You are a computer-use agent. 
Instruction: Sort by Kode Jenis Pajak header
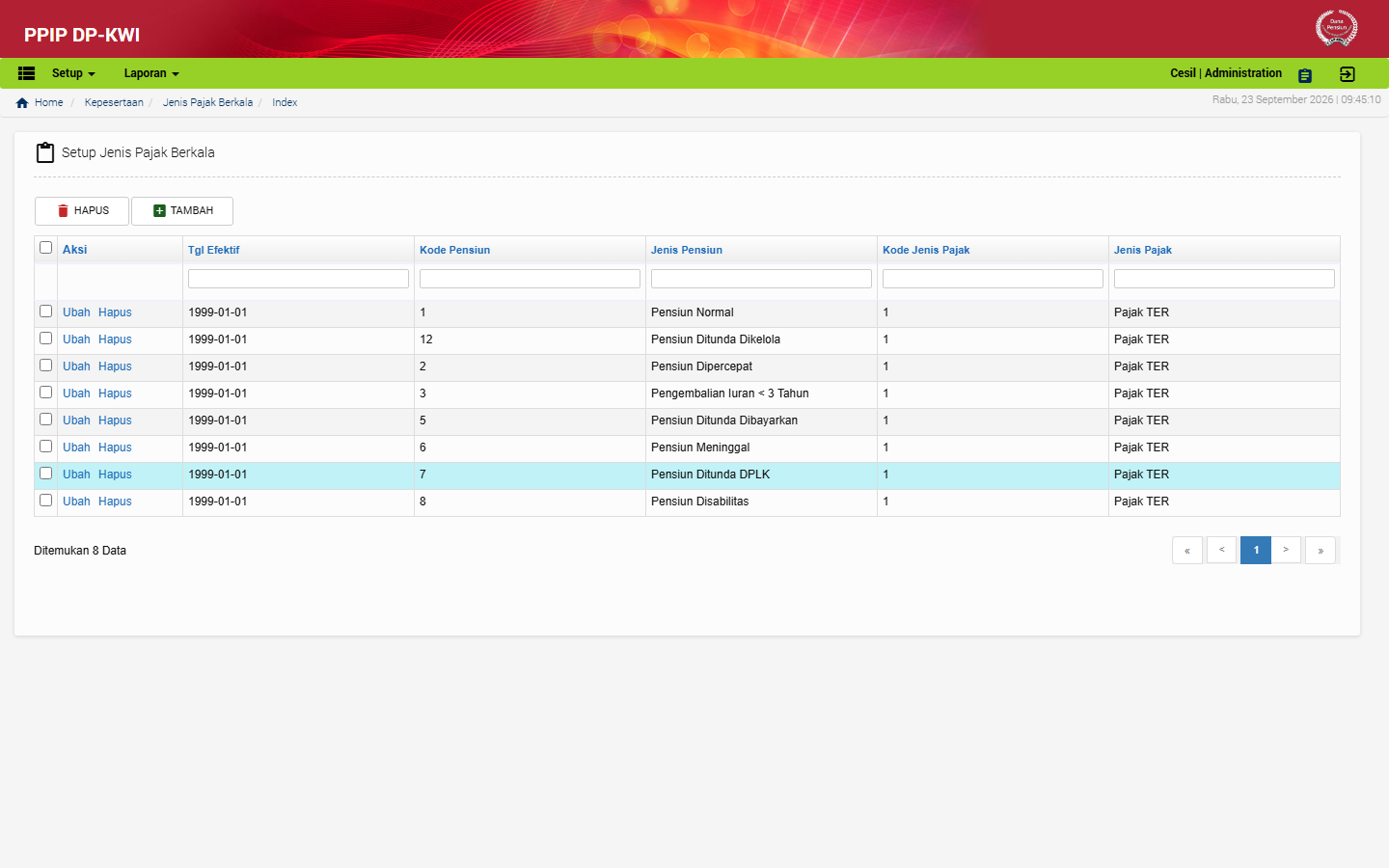(x=926, y=250)
